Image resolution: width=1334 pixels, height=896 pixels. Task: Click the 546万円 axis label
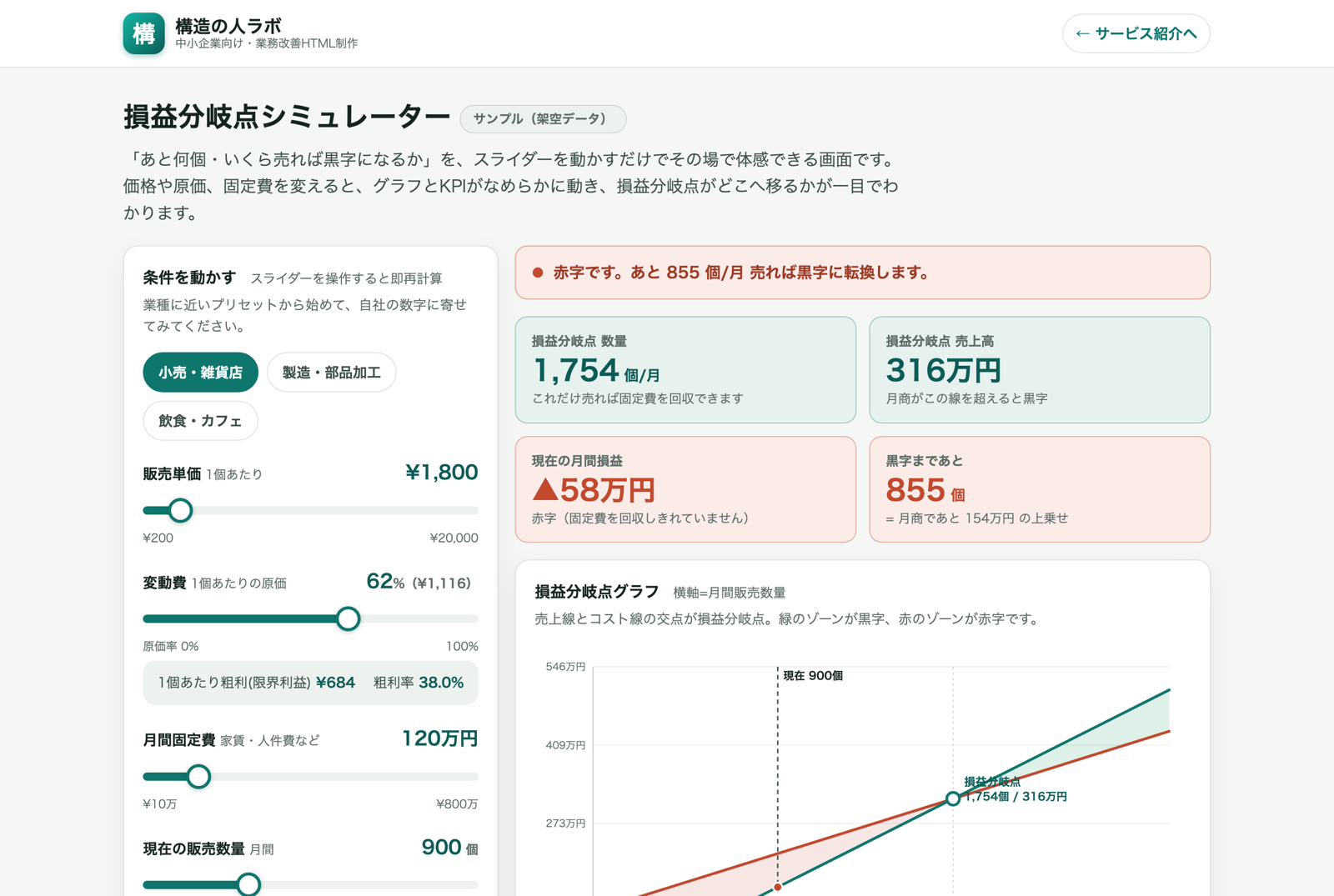click(565, 667)
